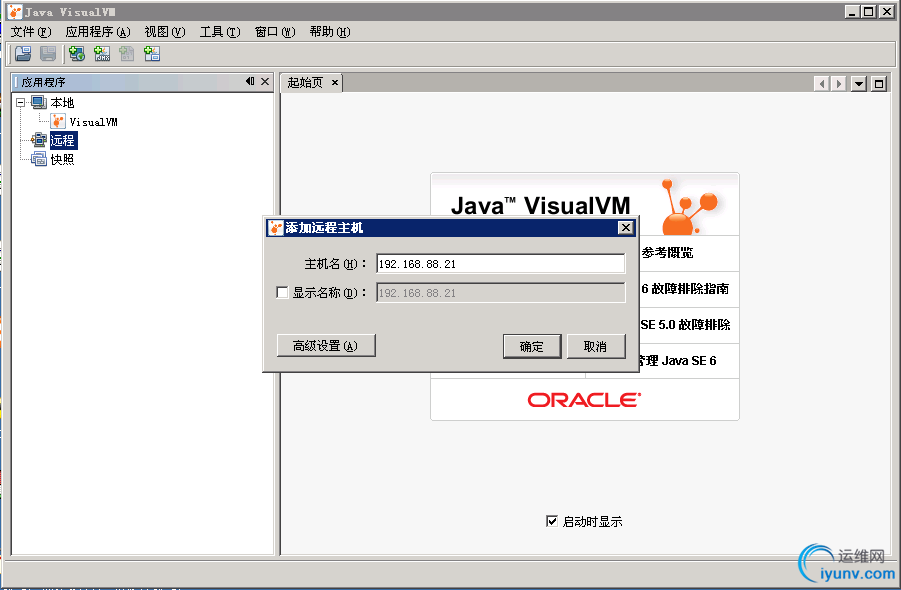Close the 应用程序 panel
The height and width of the screenshot is (590, 901).
point(265,82)
